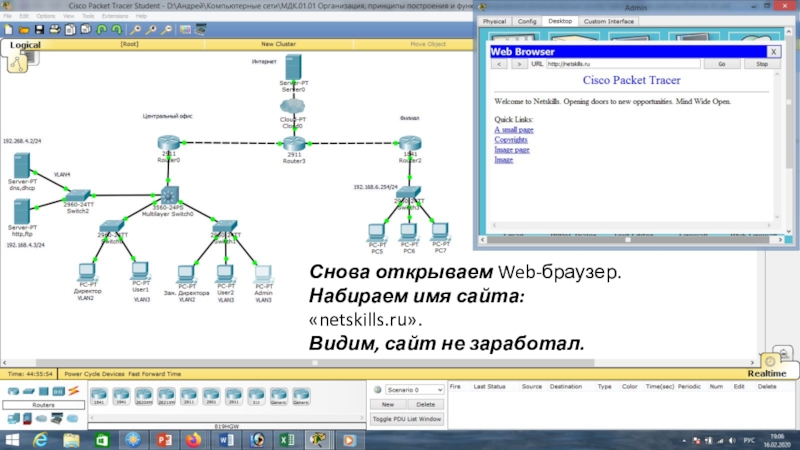The image size is (800, 450).
Task: Open Firefox from the taskbar
Action: [194, 440]
